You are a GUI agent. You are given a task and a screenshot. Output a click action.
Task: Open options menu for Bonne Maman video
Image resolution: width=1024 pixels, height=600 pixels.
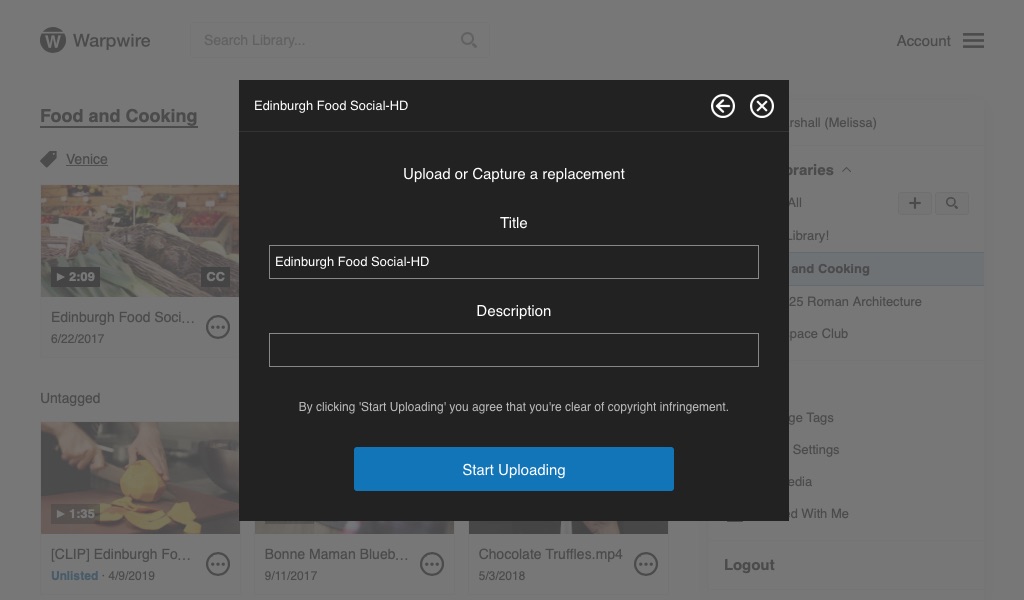tap(432, 563)
